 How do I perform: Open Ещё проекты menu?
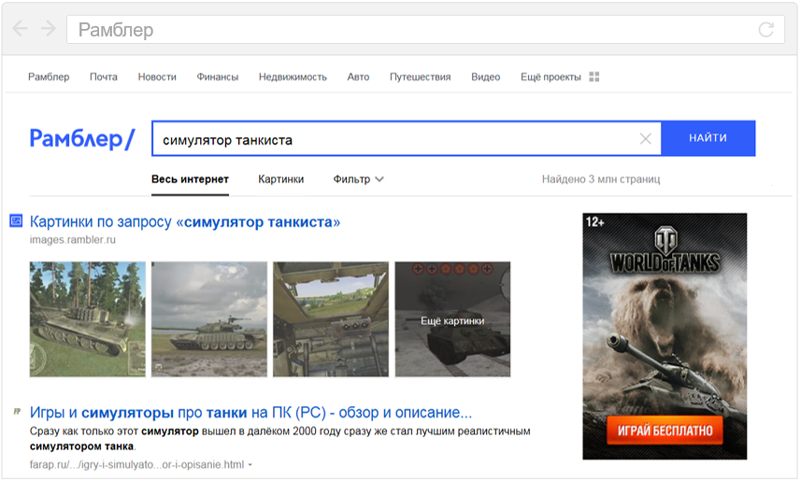(551, 77)
